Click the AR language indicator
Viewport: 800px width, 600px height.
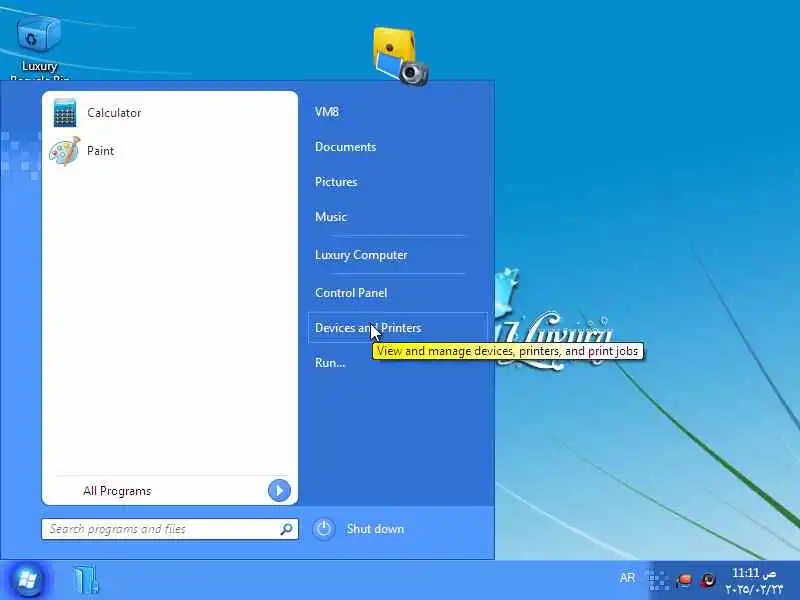point(627,578)
